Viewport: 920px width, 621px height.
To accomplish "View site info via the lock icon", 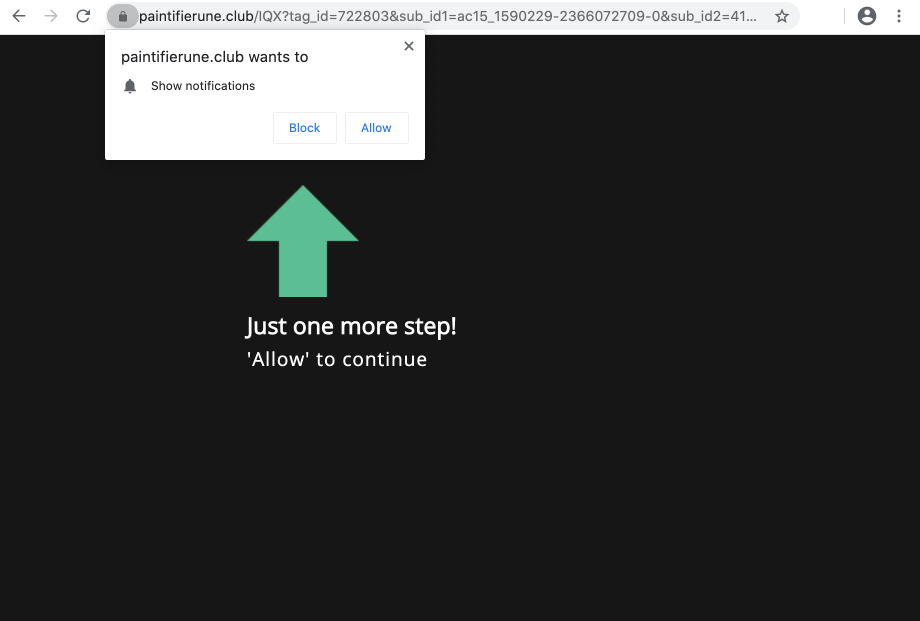I will tap(122, 16).
